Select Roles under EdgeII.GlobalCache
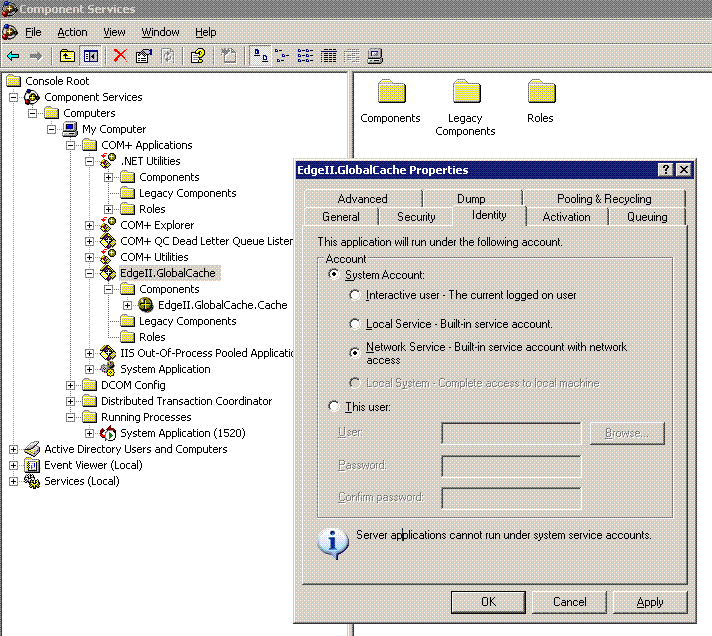The height and width of the screenshot is (636, 712). coord(152,337)
